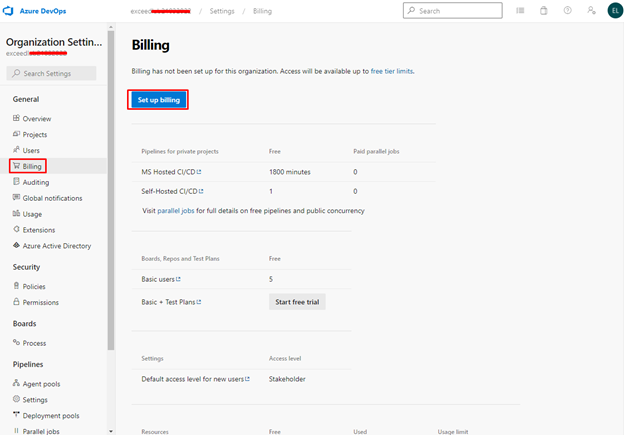Click the sidebar scroll up arrow
The width and height of the screenshot is (624, 435).
point(111,27)
